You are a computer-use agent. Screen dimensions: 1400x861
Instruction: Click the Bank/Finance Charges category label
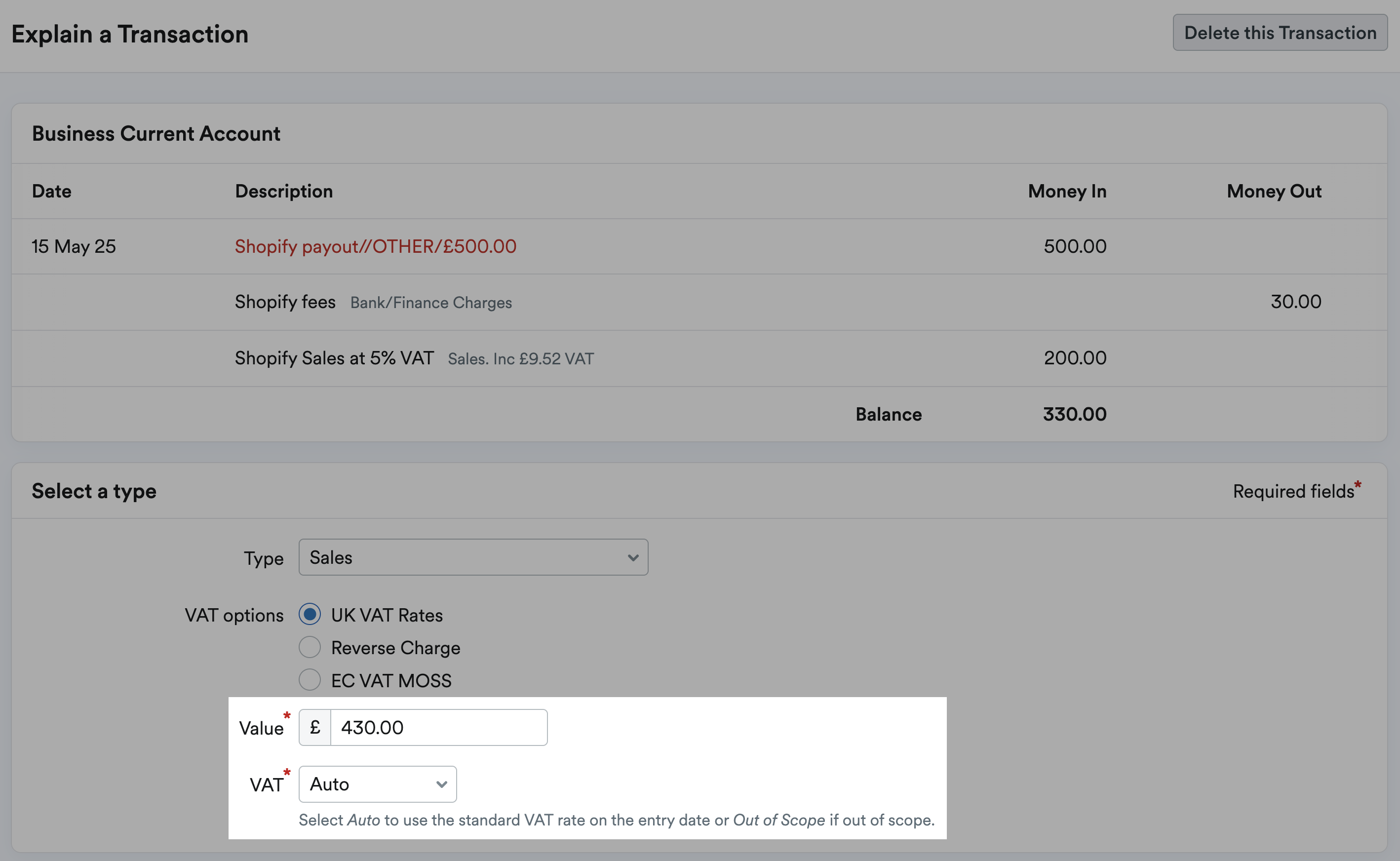(x=431, y=302)
